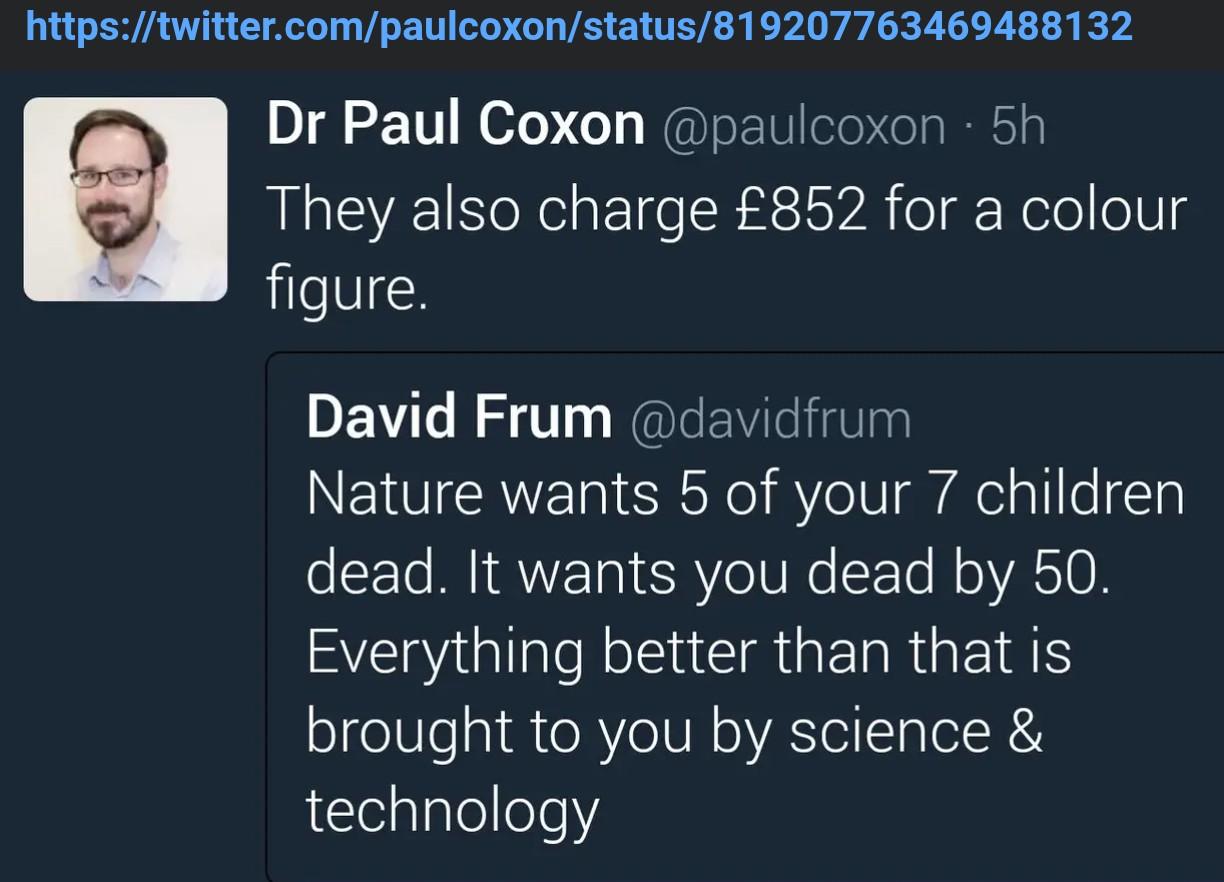The width and height of the screenshot is (1224, 882).
Task: Click the line "dead. It wants you dead by 50."
Action: click(708, 574)
